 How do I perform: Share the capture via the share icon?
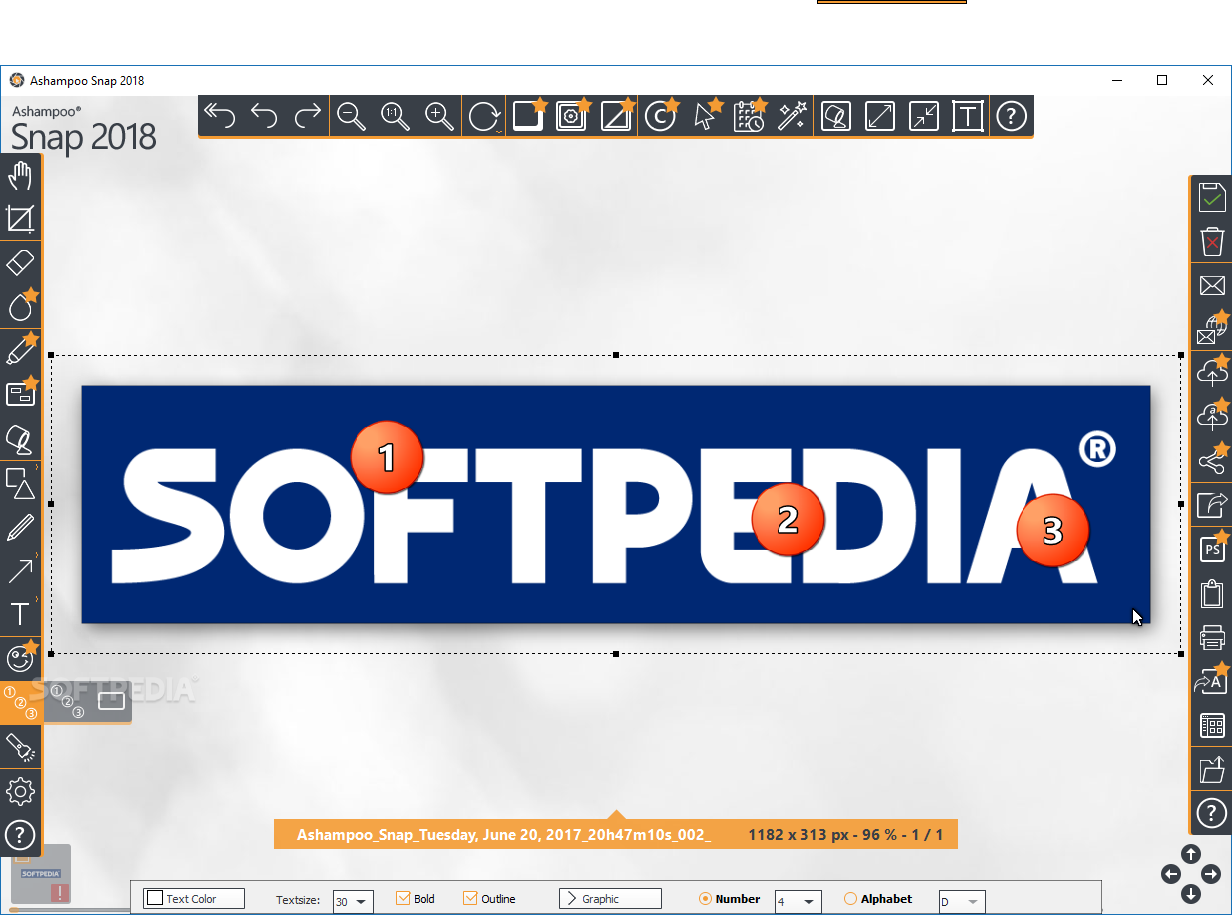(x=1212, y=460)
